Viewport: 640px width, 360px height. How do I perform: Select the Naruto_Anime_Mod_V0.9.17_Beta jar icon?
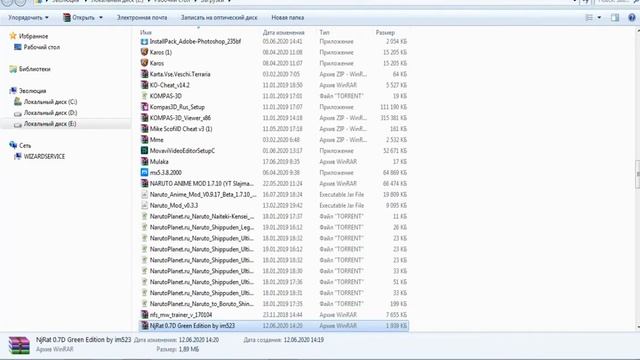coord(144,195)
